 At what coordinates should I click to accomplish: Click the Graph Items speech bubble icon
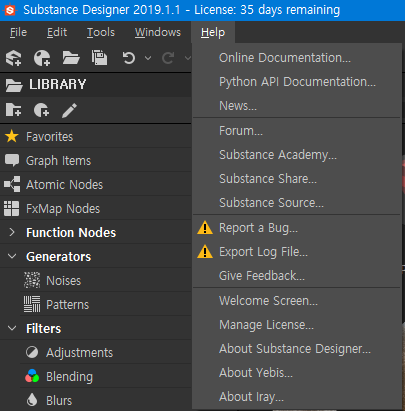click(12, 160)
